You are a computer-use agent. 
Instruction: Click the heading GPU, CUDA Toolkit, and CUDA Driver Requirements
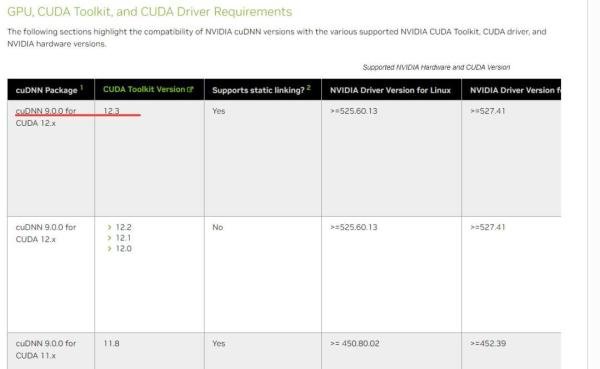(x=150, y=11)
